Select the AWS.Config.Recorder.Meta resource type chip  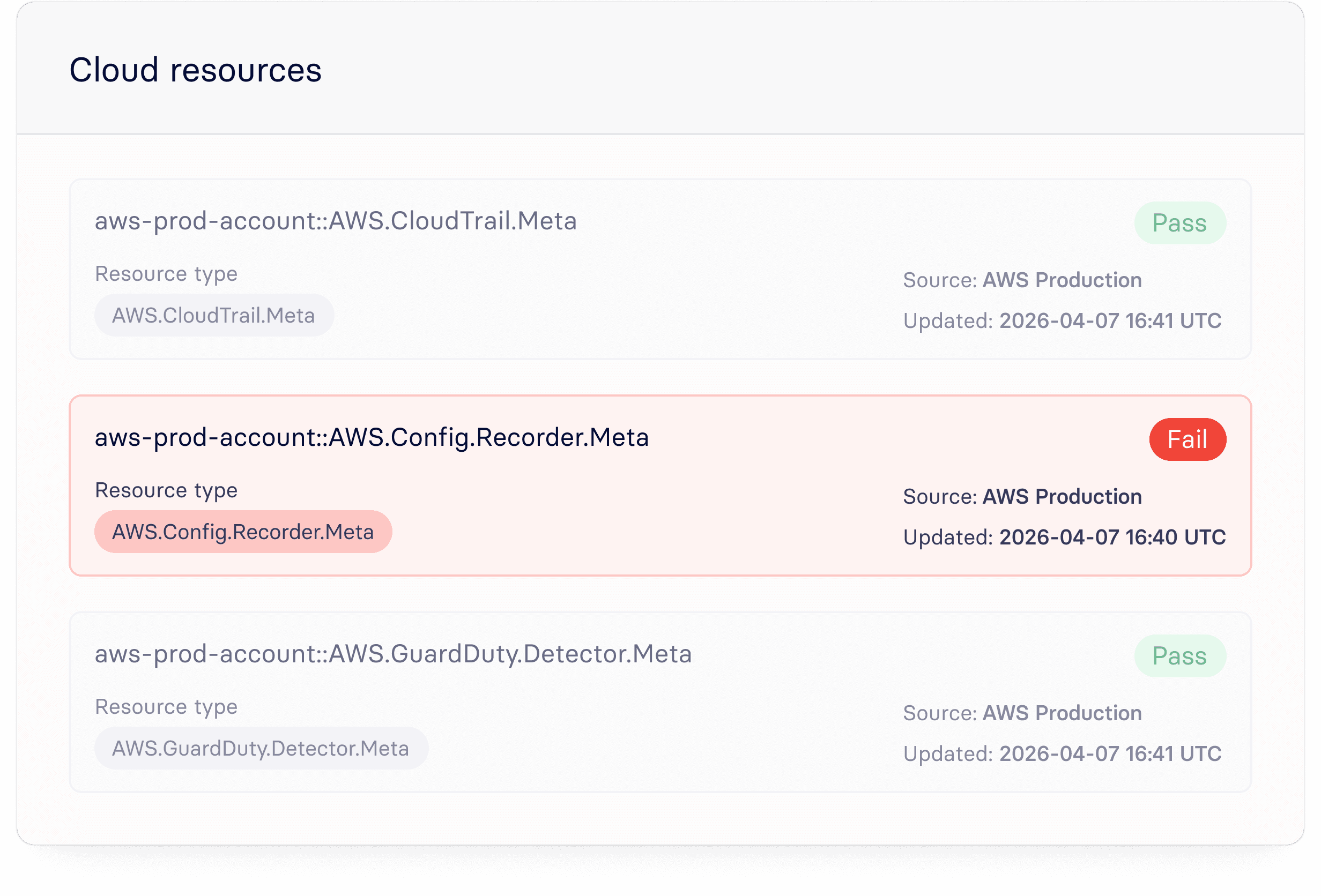243,532
